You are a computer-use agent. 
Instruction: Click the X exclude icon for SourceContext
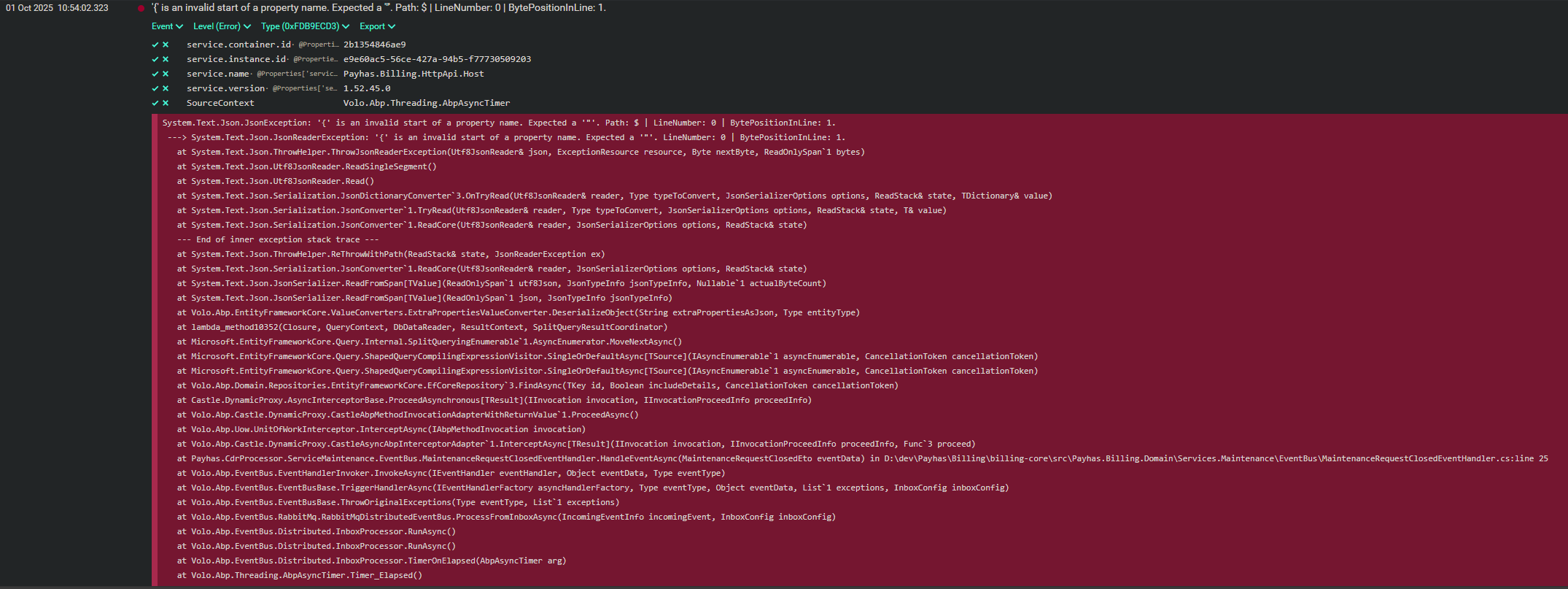(x=166, y=103)
